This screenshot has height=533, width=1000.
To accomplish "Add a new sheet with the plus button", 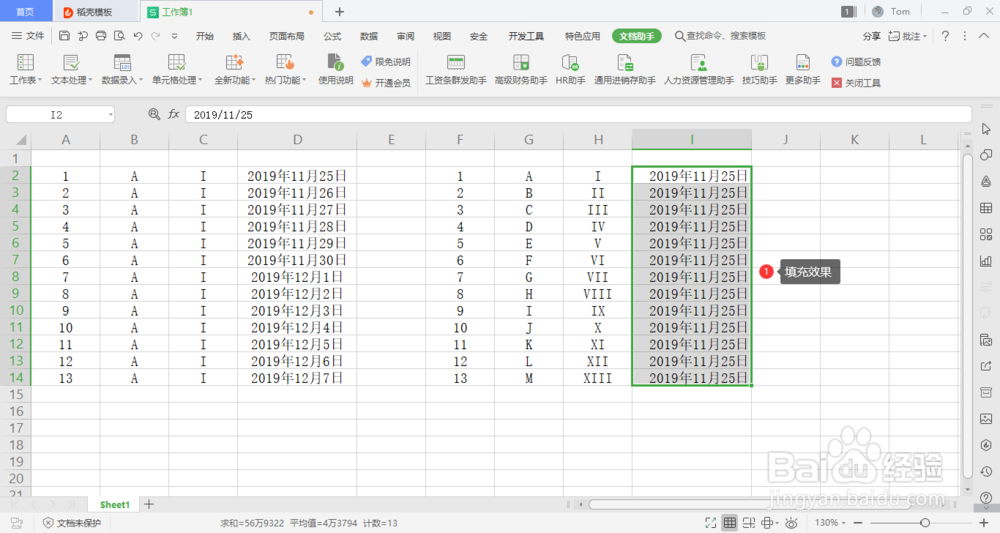I will tap(149, 504).
